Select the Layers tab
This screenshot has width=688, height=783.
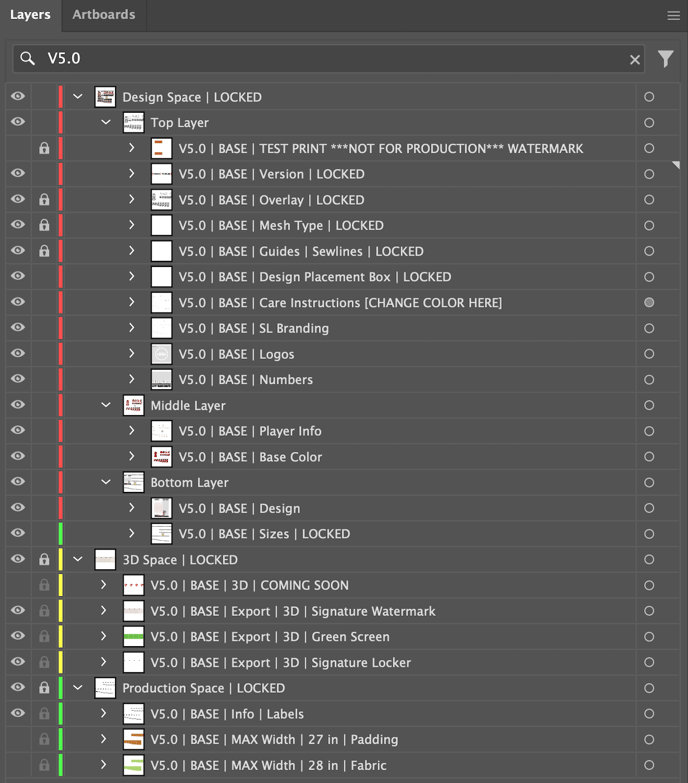click(30, 15)
